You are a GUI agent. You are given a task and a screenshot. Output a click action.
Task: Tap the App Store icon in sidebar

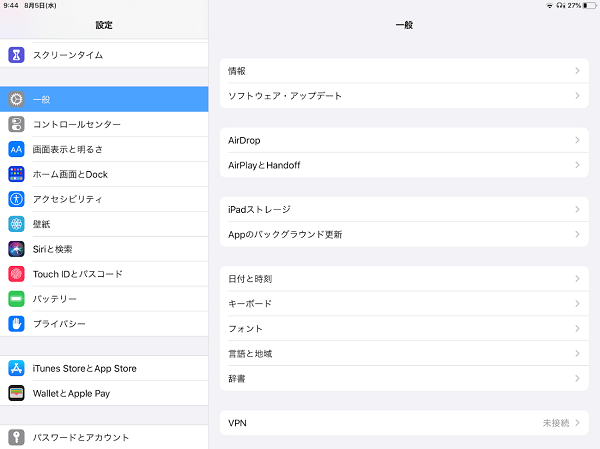(16, 368)
